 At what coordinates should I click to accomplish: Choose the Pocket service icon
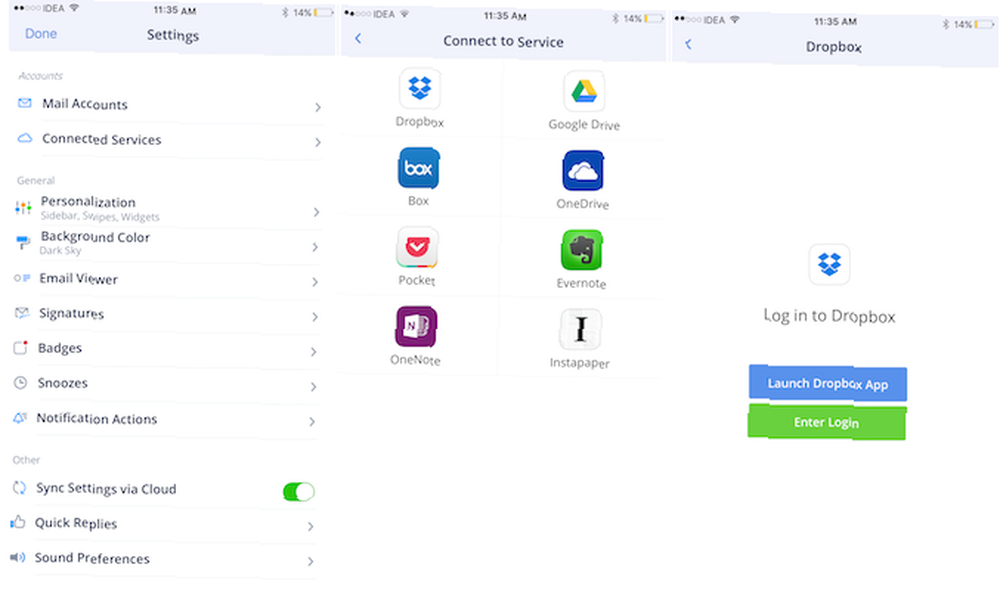pos(417,247)
